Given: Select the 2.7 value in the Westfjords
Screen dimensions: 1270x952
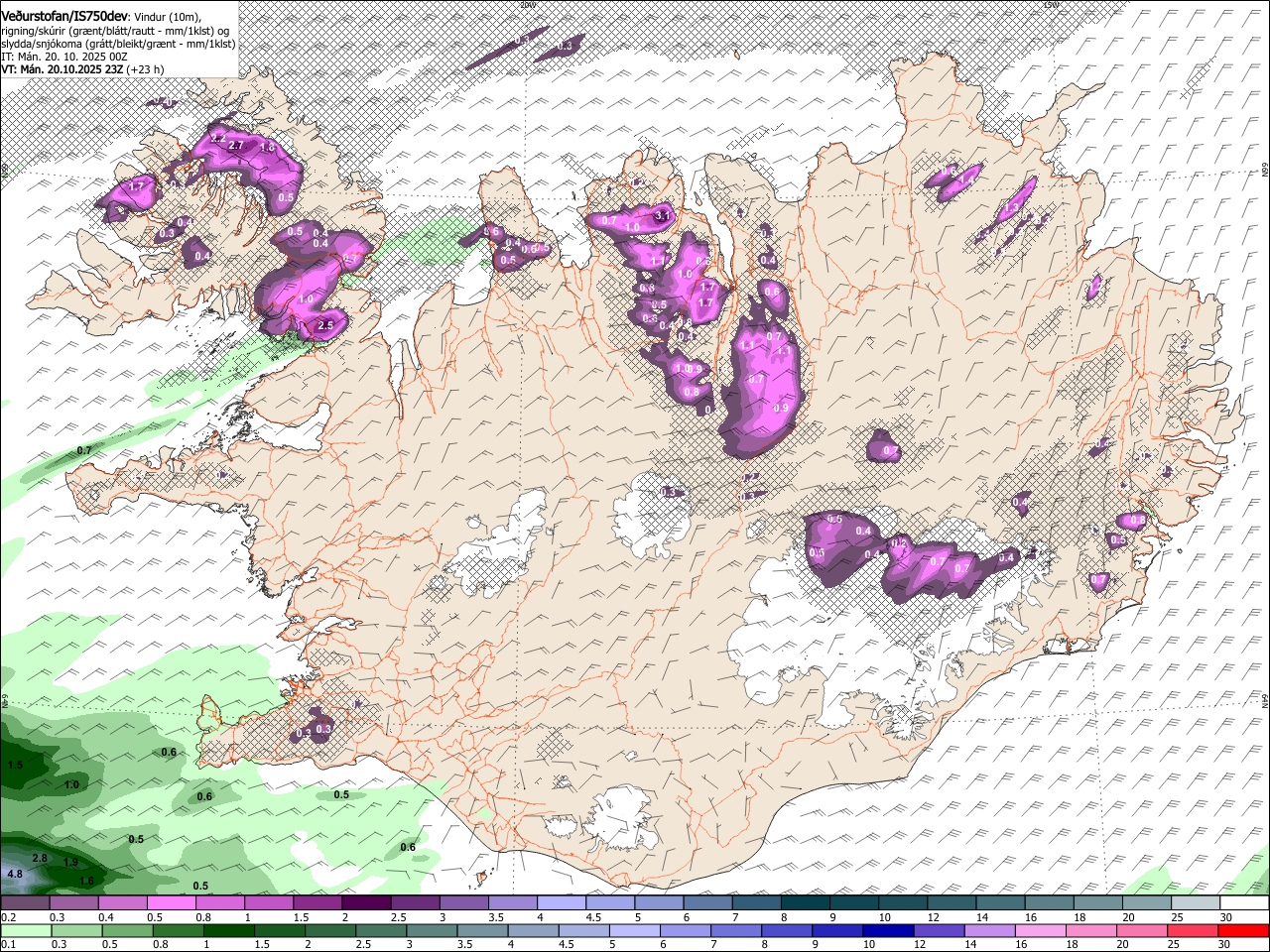Looking at the screenshot, I should tap(236, 146).
